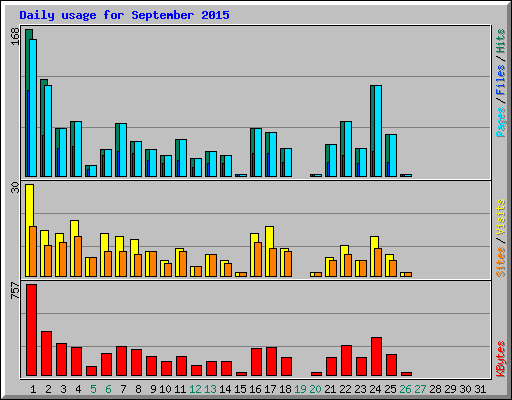Click day label '7' on the x-axis
This screenshot has width=512, height=400.
coord(123,389)
